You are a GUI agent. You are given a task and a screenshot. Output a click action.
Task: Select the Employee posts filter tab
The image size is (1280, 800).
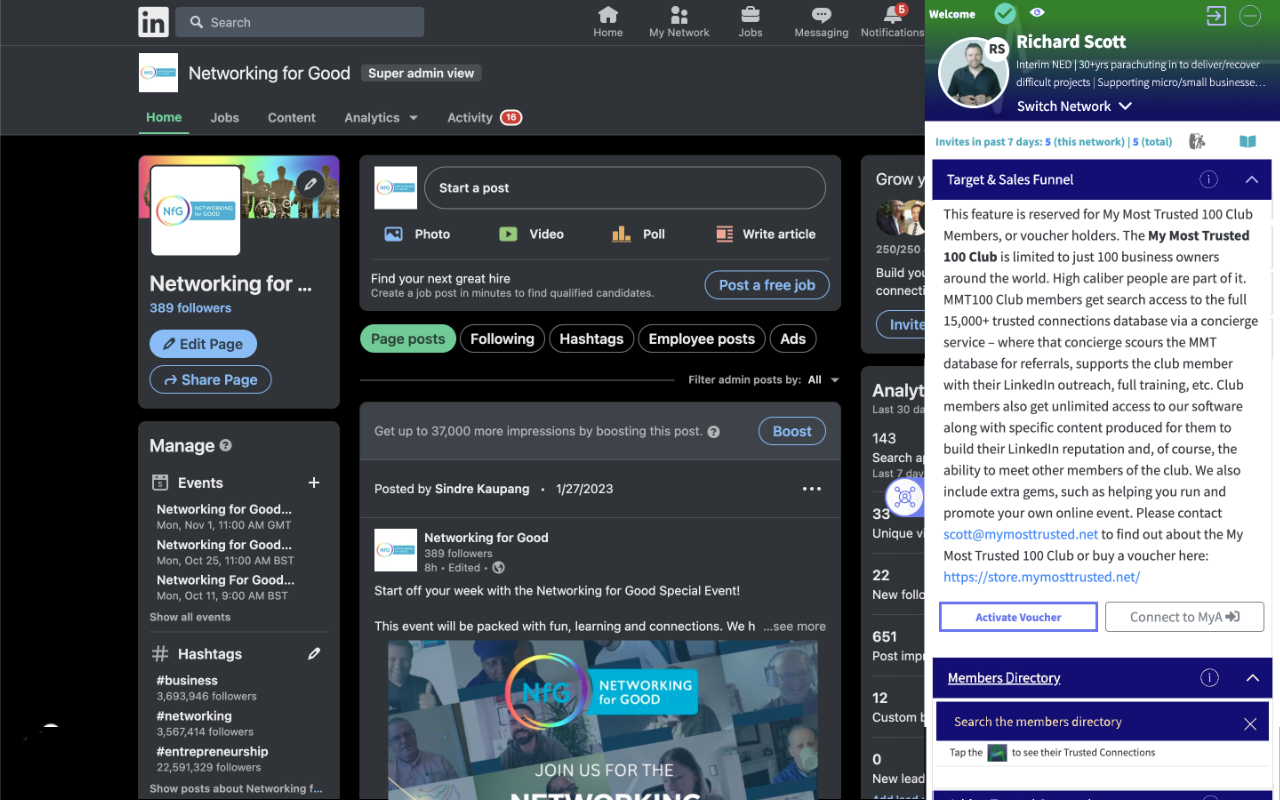[x=701, y=338]
